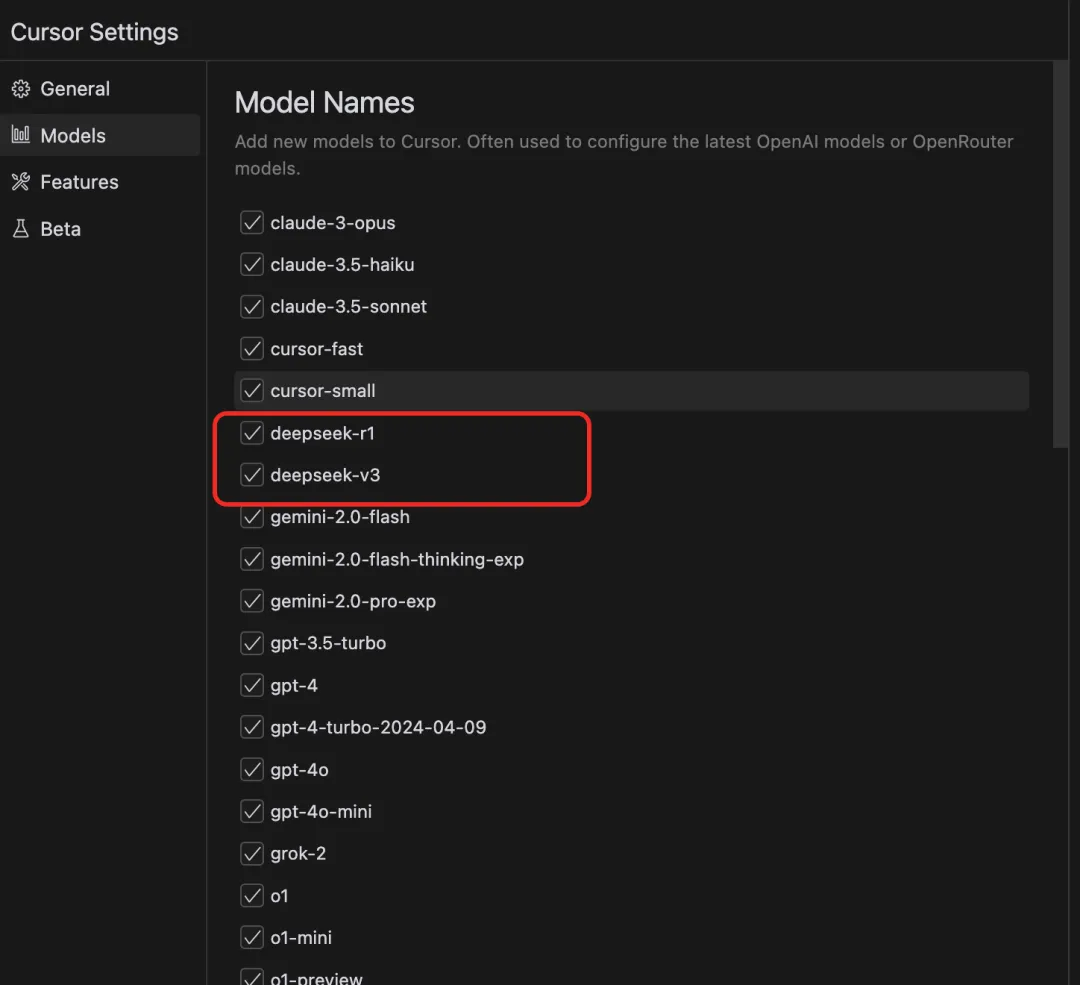Screen dimensions: 1080x985
Task: Disable the claude-3.5-sonnet model checkbox
Action: [252, 307]
